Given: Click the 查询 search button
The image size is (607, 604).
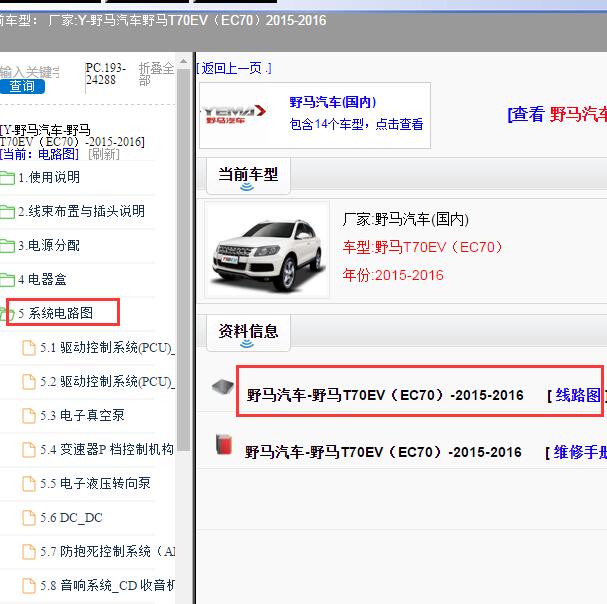Looking at the screenshot, I should pyautogui.click(x=22, y=86).
